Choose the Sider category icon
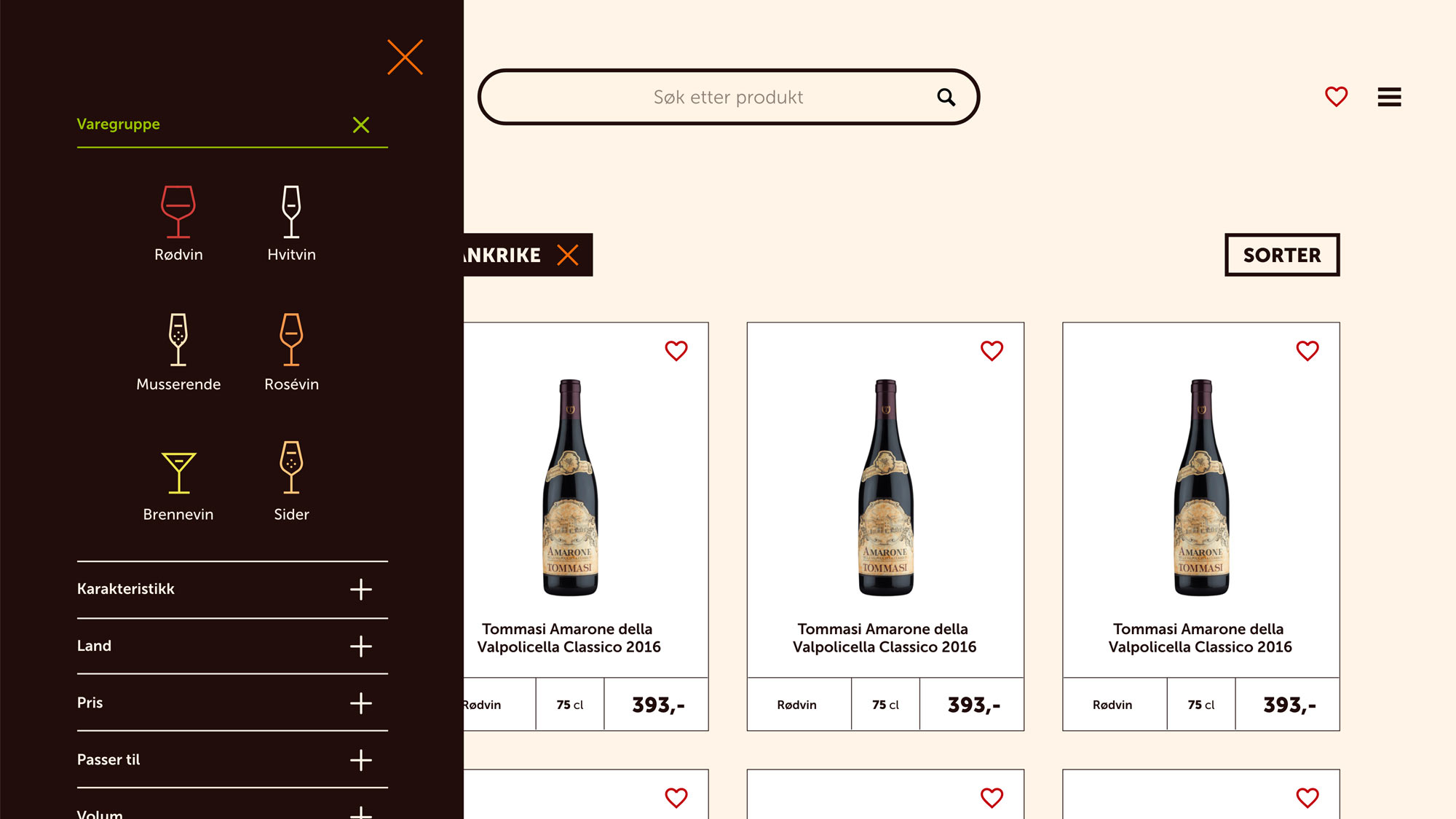This screenshot has width=1456, height=819. coord(291,468)
